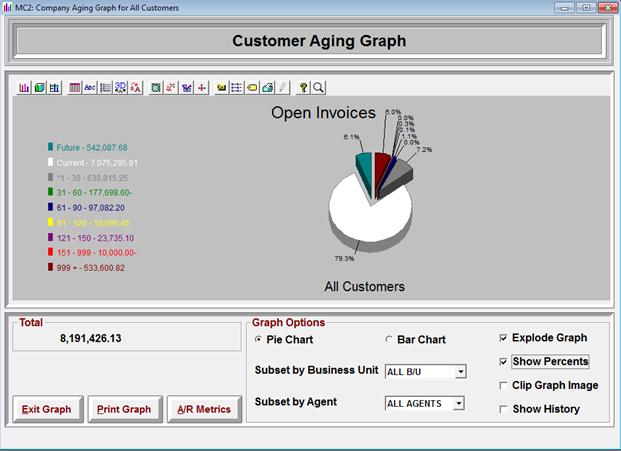
Task: Click the 6.1% pie label
Action: 352,137
